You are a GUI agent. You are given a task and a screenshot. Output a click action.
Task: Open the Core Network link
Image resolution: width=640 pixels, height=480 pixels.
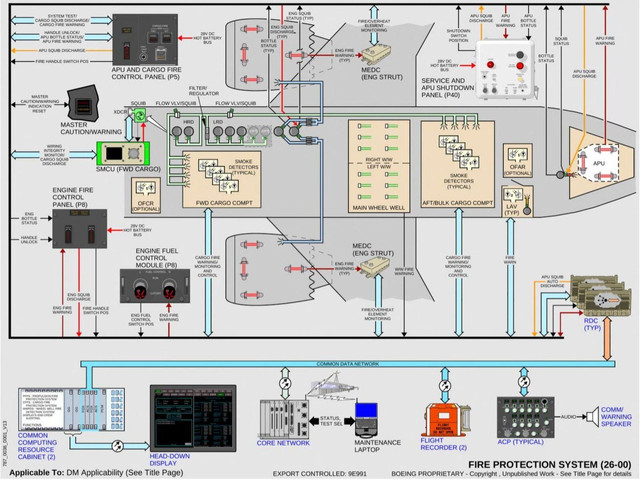coord(283,443)
